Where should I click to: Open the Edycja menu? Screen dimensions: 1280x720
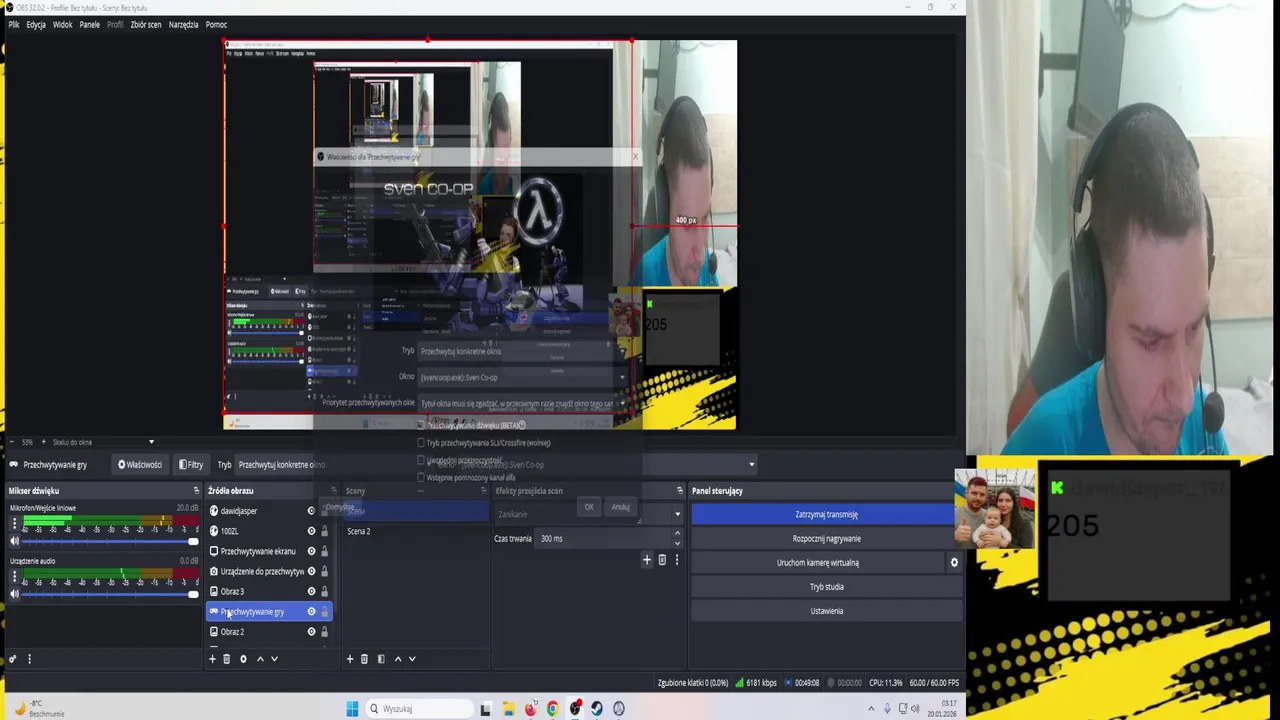tap(36, 25)
